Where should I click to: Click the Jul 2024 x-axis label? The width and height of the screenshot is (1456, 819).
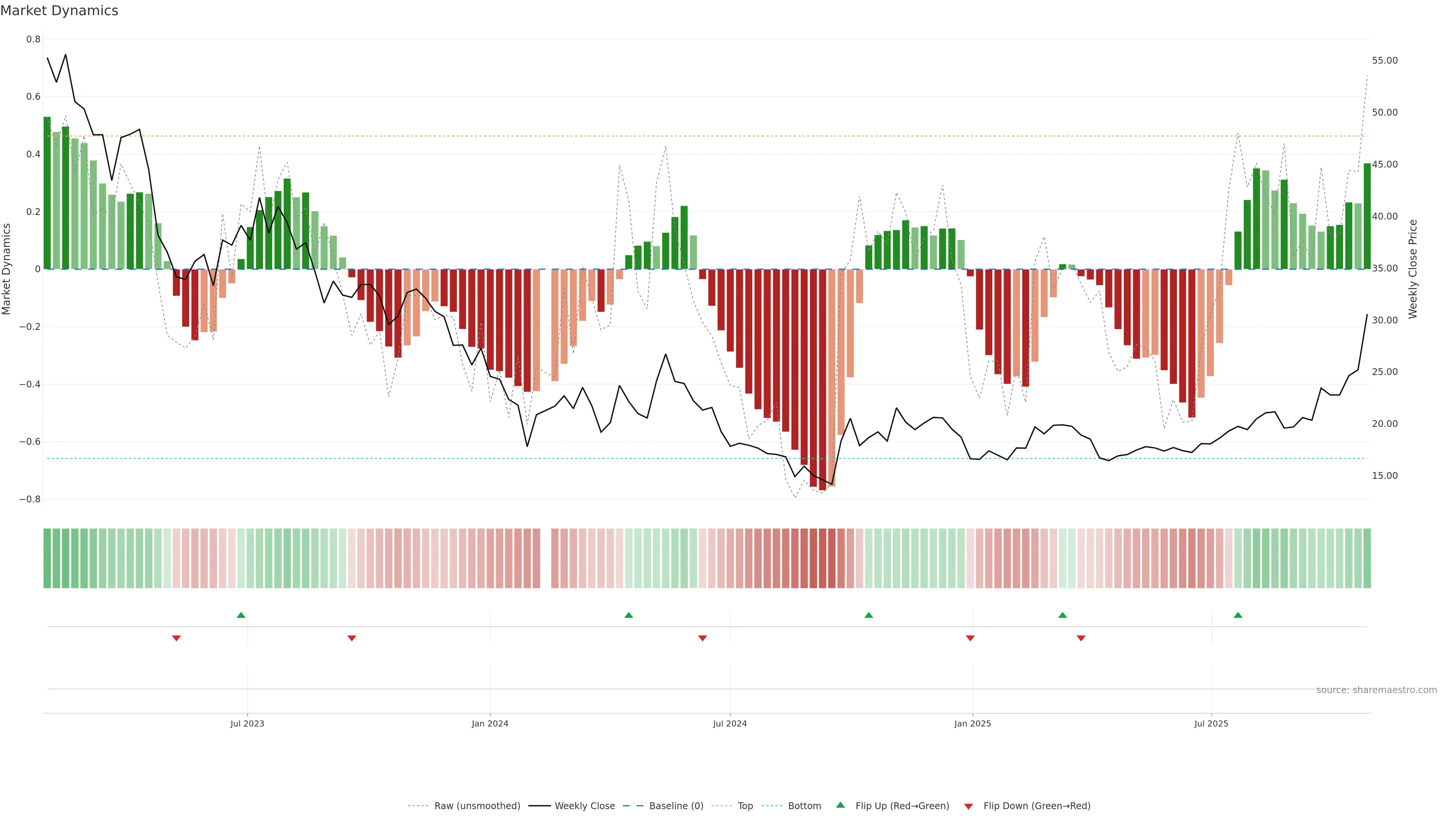click(730, 723)
